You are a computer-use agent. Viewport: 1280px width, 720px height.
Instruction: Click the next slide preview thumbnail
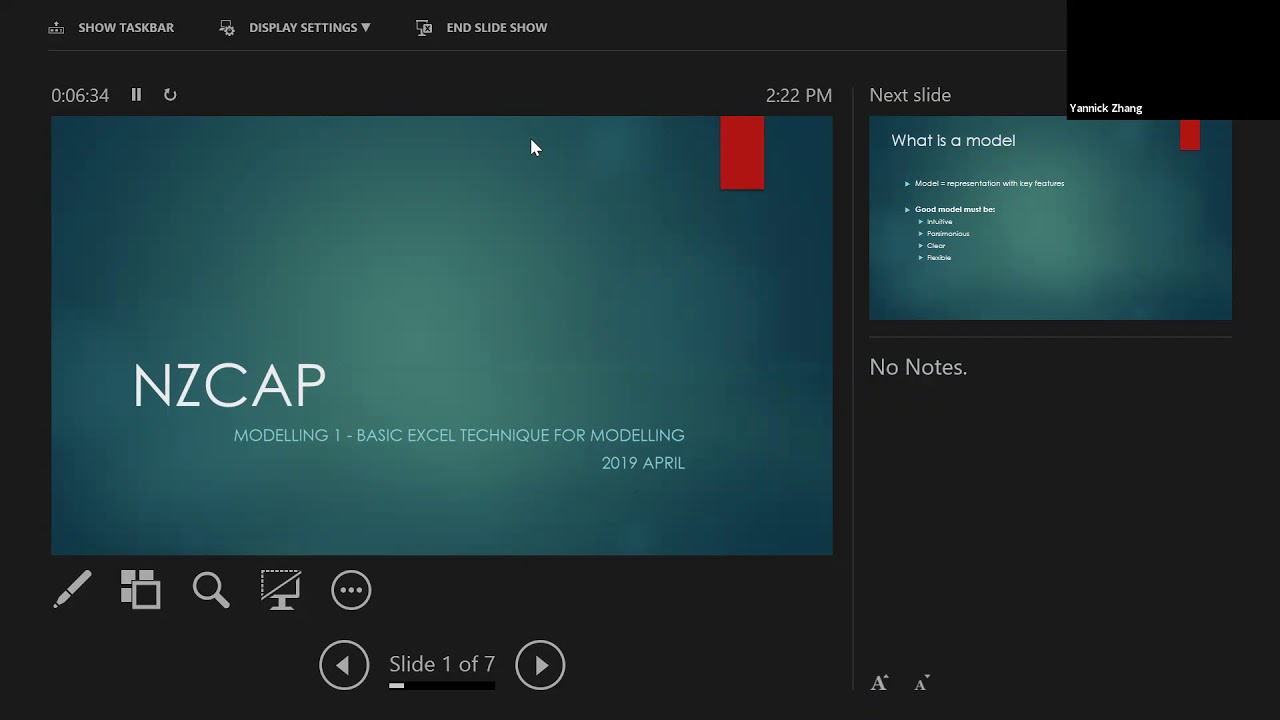1050,219
